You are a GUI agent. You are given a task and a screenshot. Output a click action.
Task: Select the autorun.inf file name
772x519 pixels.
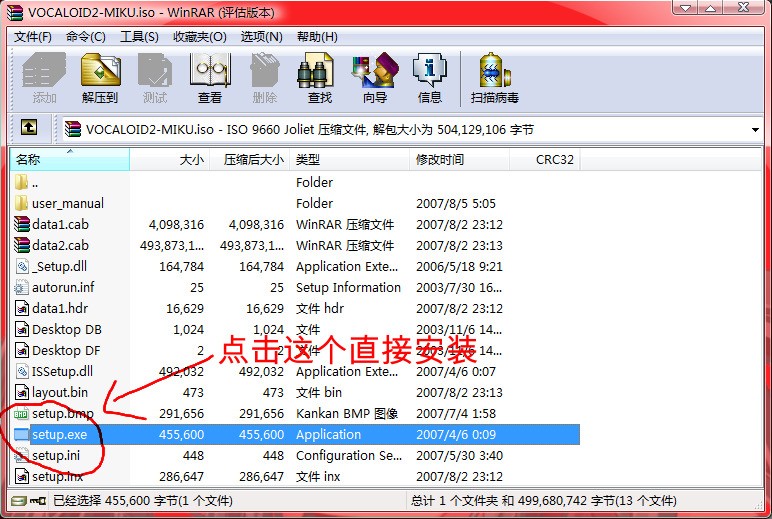coord(63,287)
